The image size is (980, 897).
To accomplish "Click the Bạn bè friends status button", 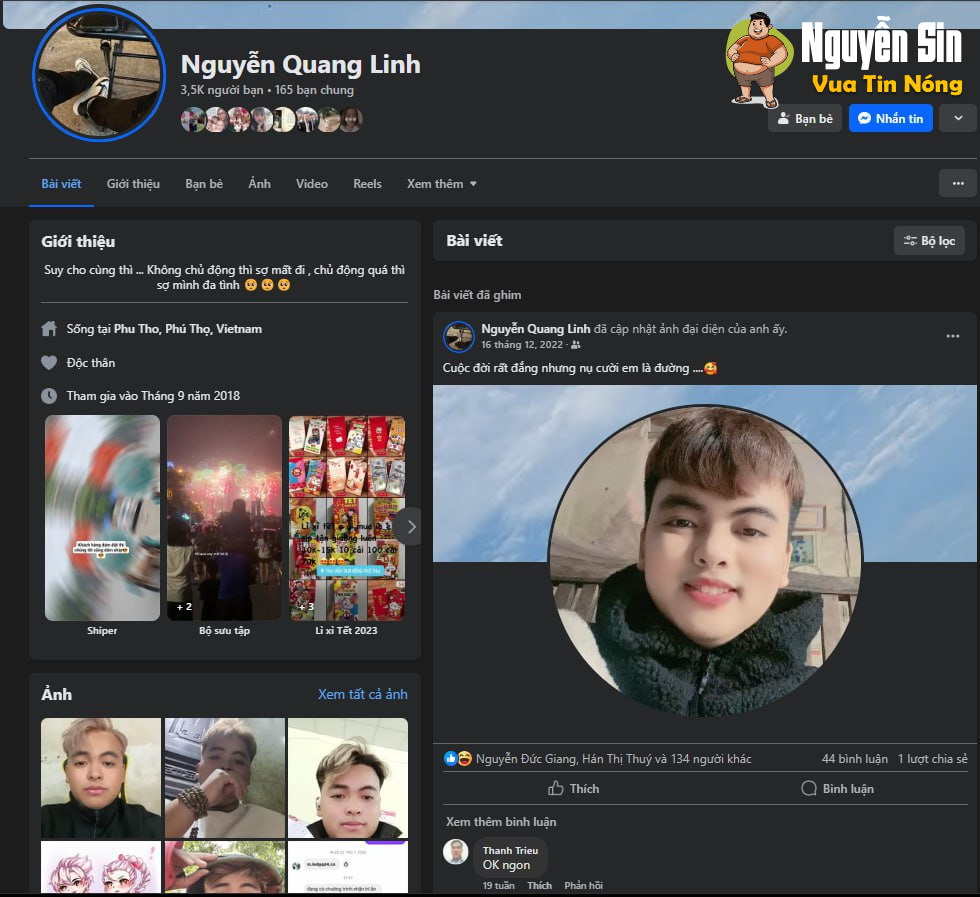I will pos(804,118).
